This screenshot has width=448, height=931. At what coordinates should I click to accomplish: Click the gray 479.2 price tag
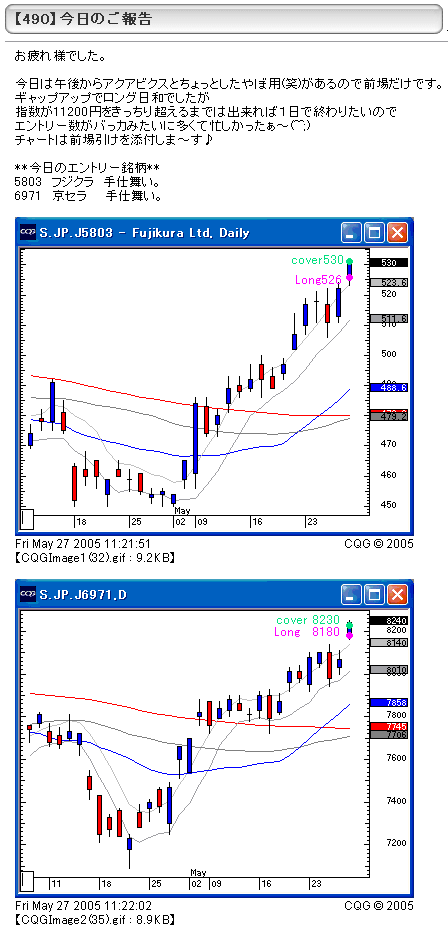pos(389,417)
